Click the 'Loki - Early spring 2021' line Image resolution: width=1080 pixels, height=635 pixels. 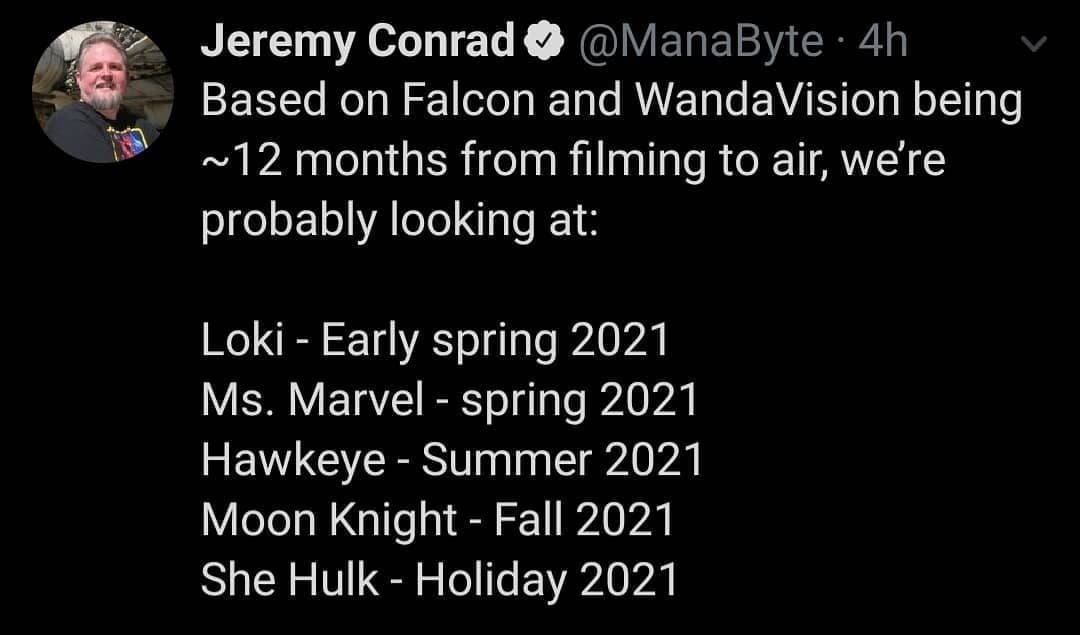point(435,341)
